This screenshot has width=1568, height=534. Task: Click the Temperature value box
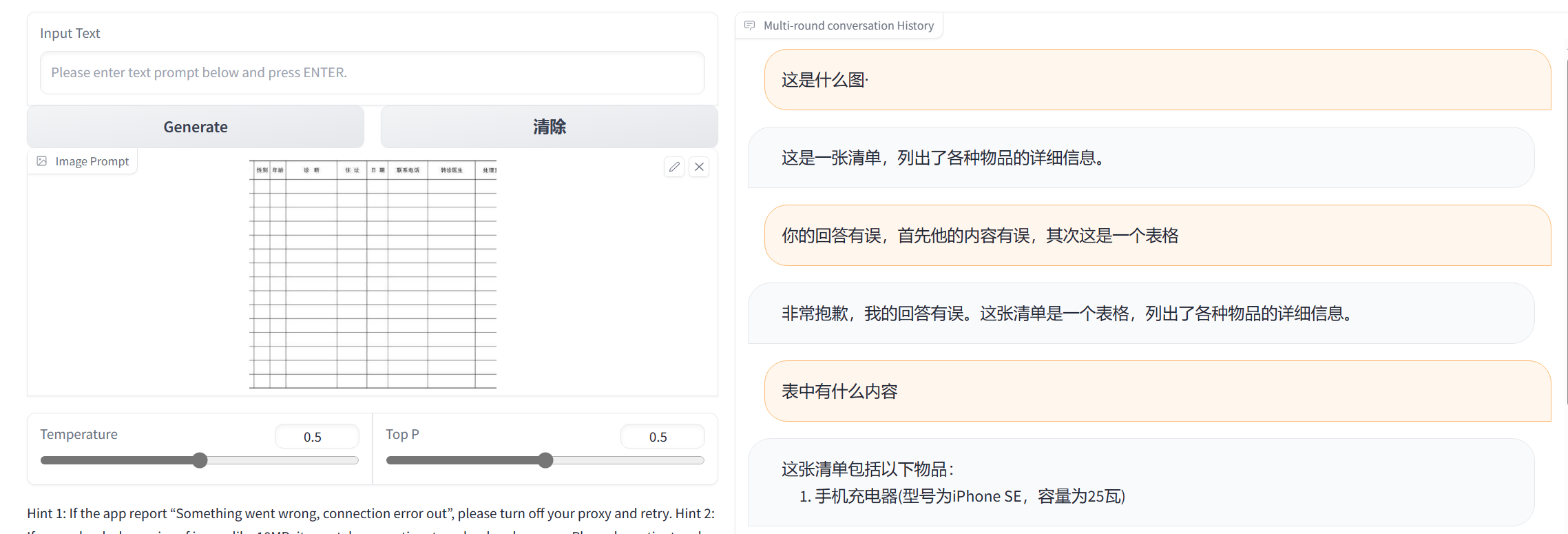click(x=316, y=437)
